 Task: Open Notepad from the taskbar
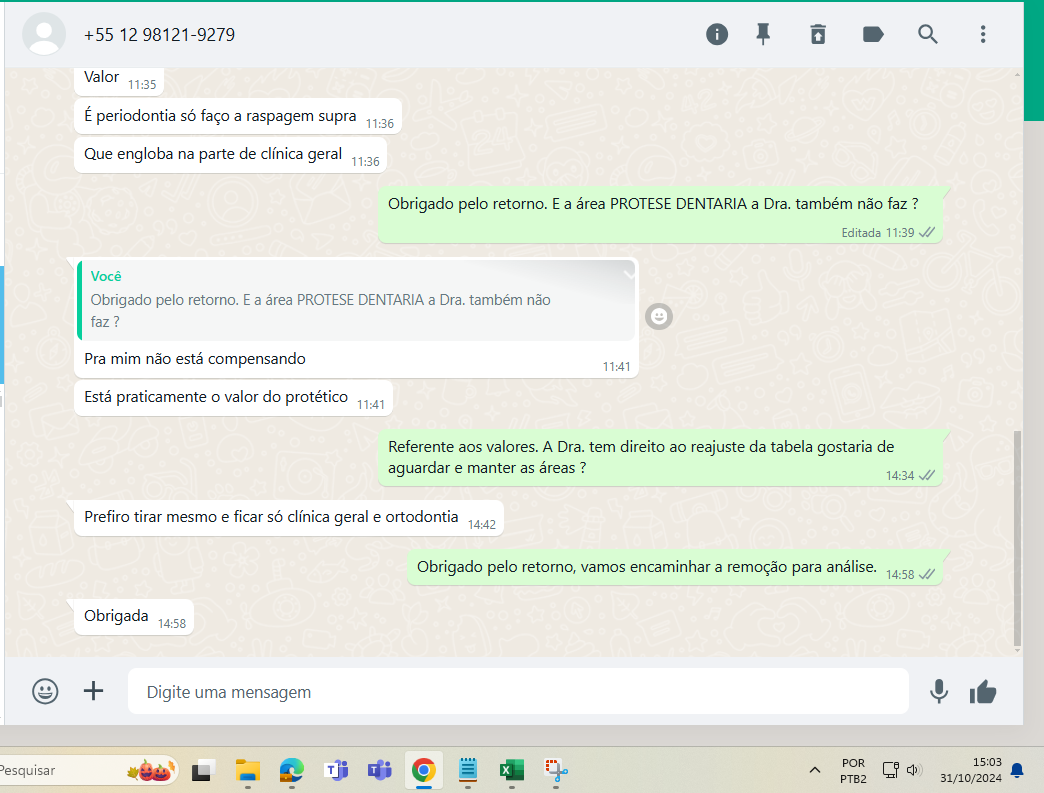tap(467, 770)
